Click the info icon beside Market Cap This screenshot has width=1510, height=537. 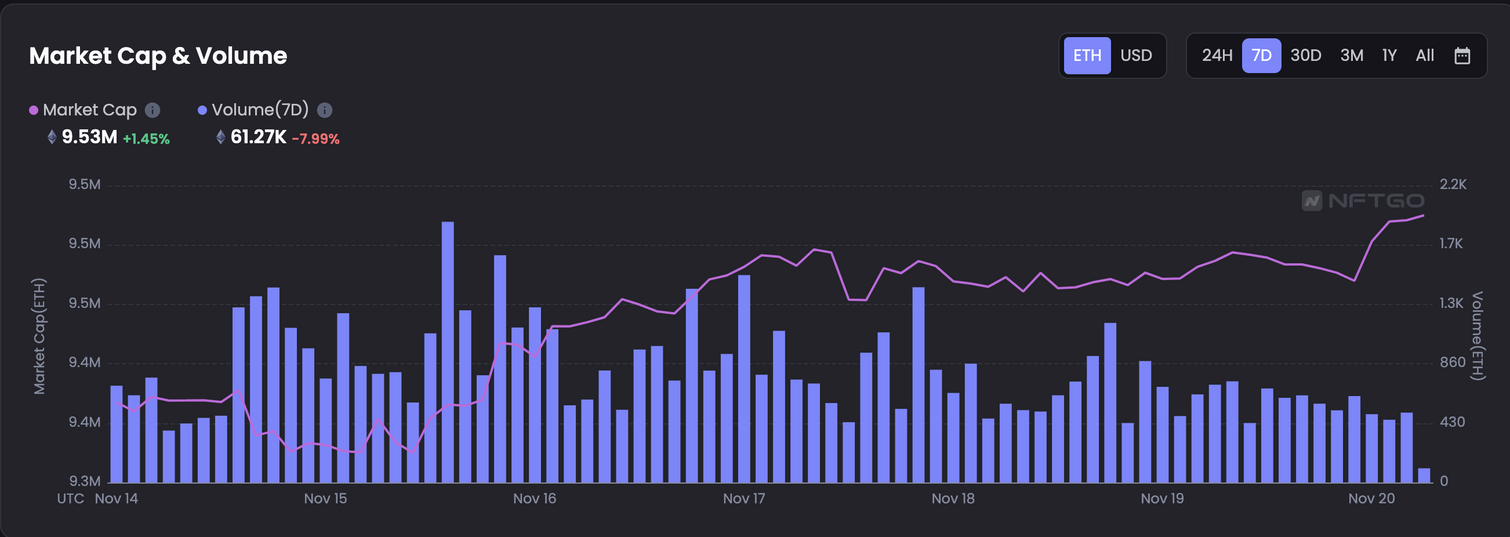click(x=152, y=111)
